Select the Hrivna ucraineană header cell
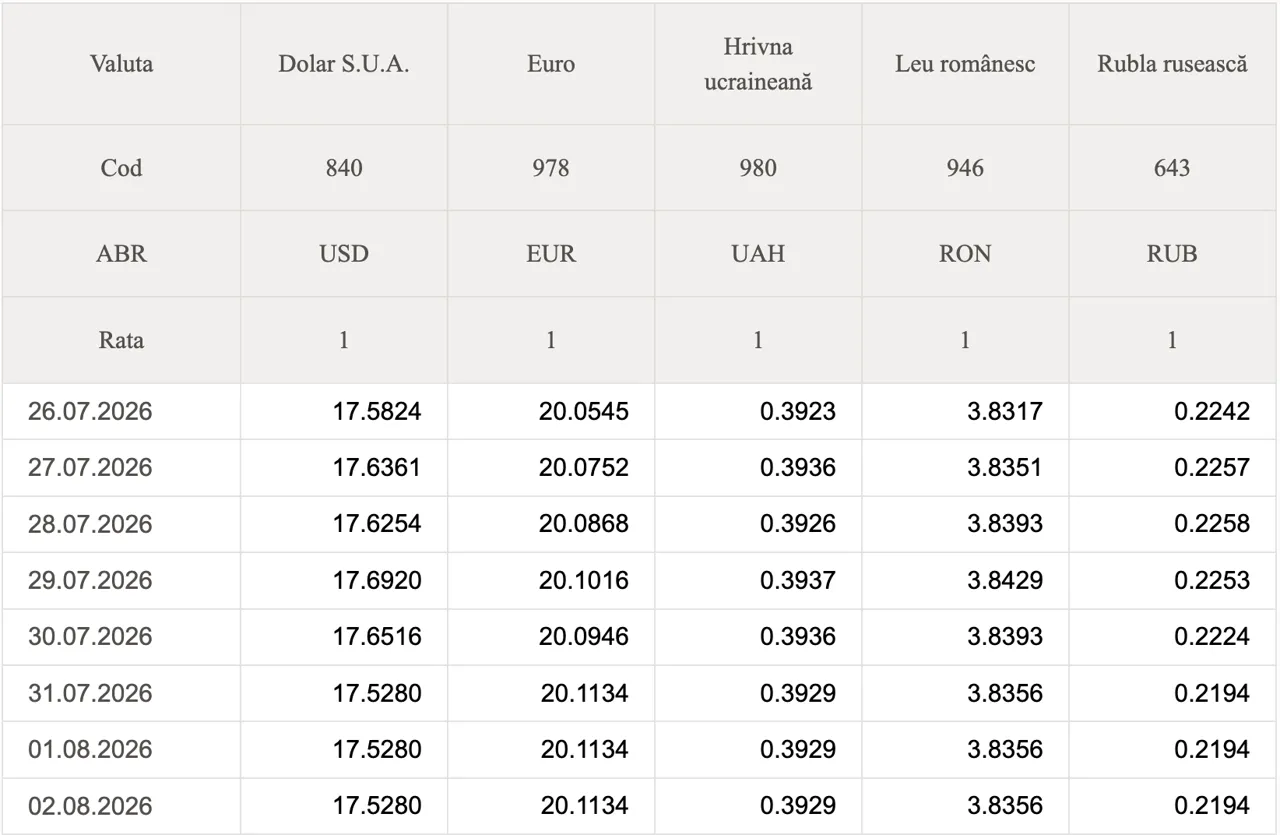Screen dimensions: 1280x835 click(758, 64)
